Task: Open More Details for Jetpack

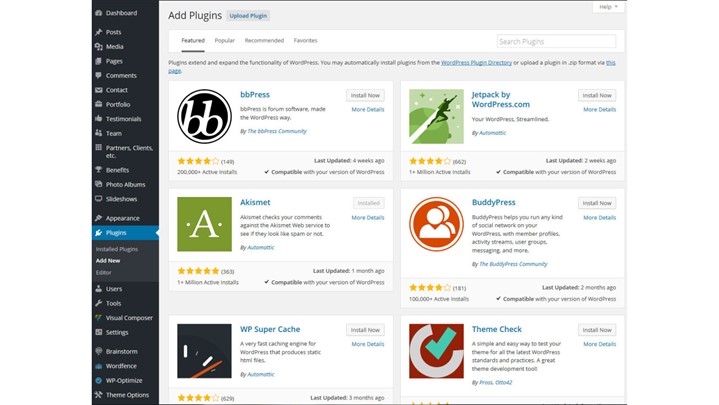Action: click(x=600, y=110)
